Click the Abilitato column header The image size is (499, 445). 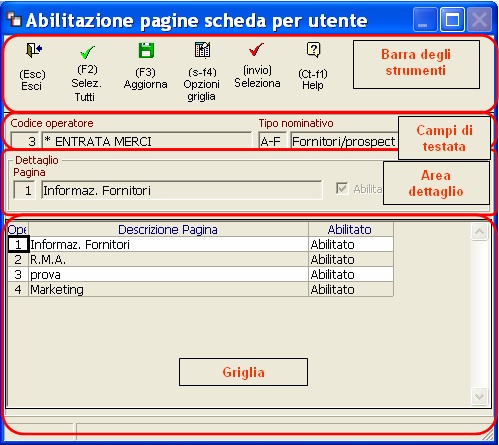click(x=351, y=229)
